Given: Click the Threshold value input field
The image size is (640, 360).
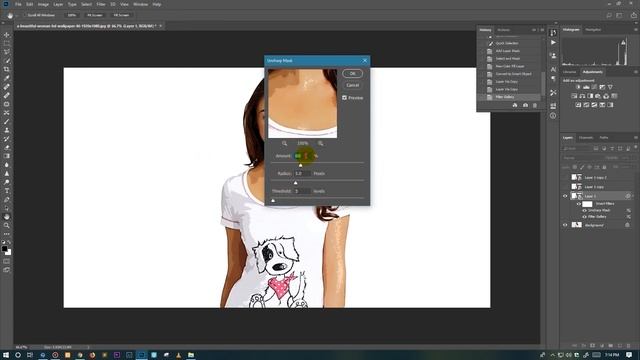Looking at the screenshot, I should pyautogui.click(x=302, y=191).
